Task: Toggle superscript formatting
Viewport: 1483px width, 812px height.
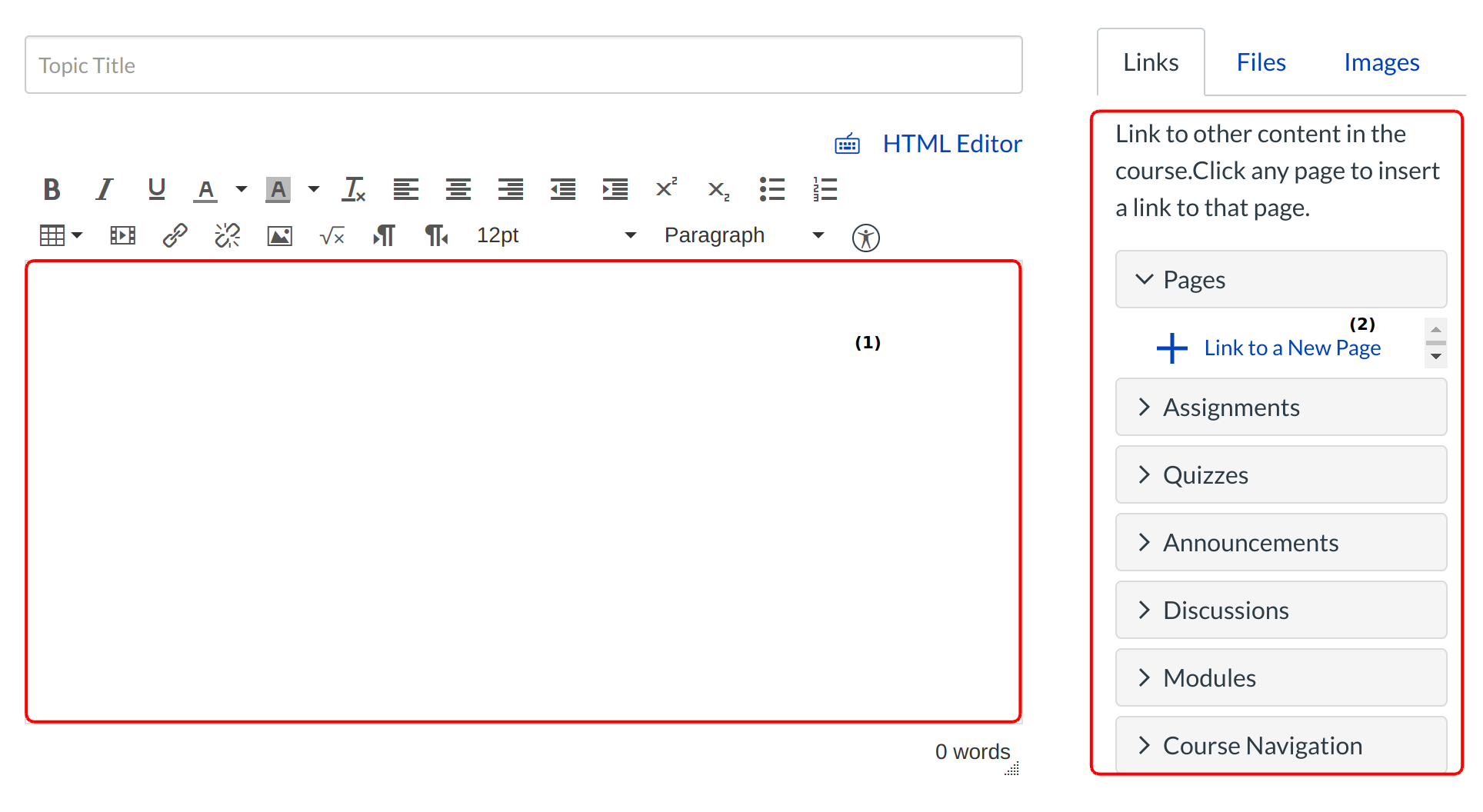Action: pyautogui.click(x=666, y=188)
